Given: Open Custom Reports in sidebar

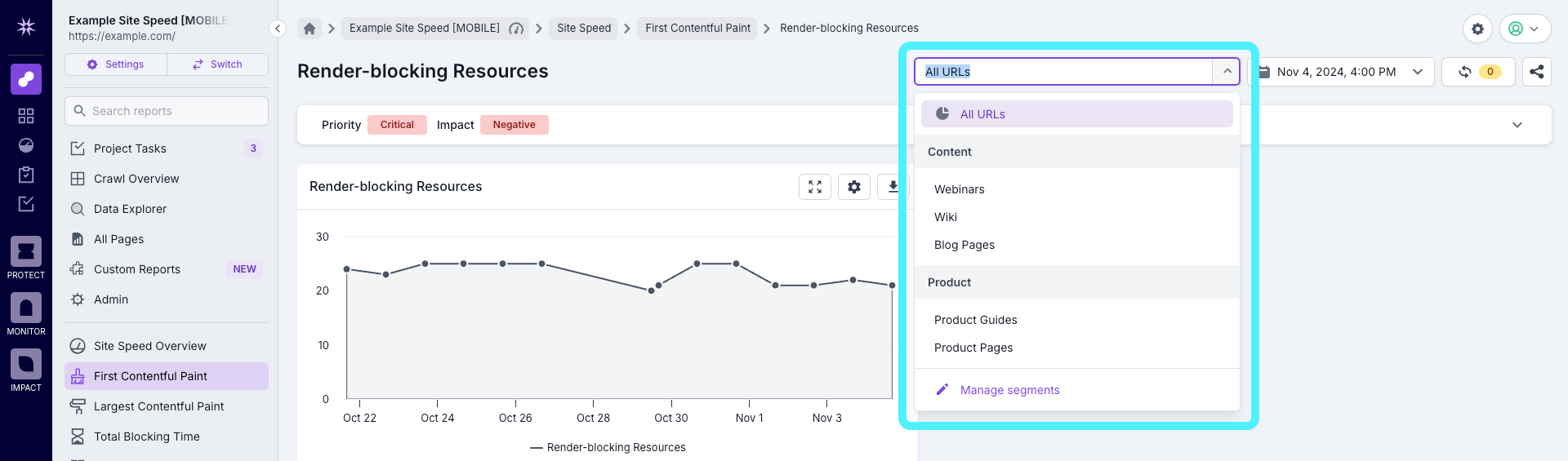Looking at the screenshot, I should [x=167, y=269].
